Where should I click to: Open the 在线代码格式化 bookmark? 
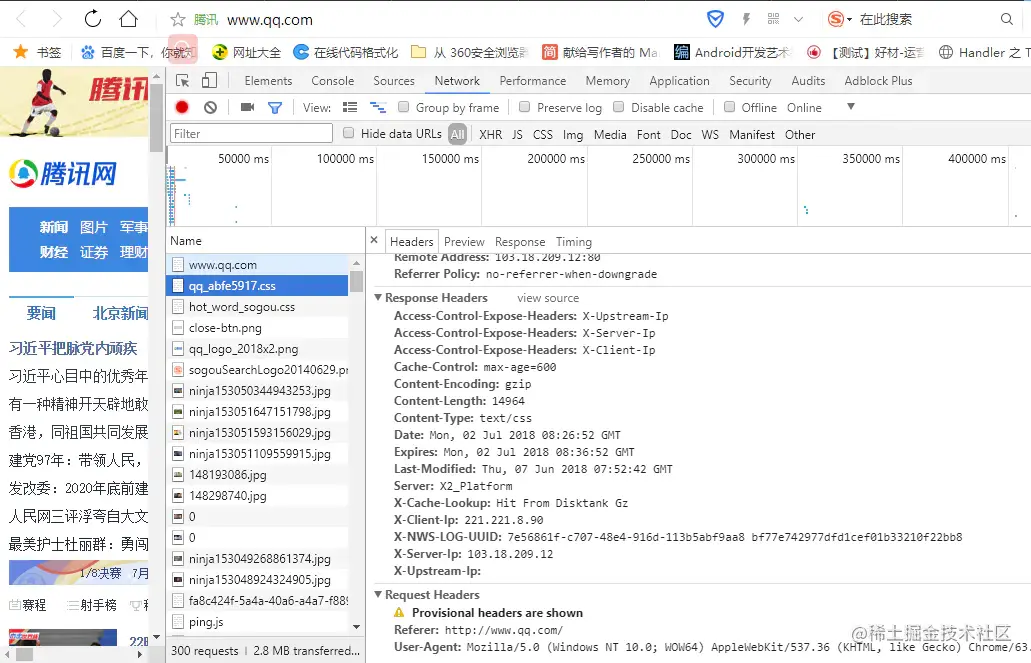pos(346,52)
